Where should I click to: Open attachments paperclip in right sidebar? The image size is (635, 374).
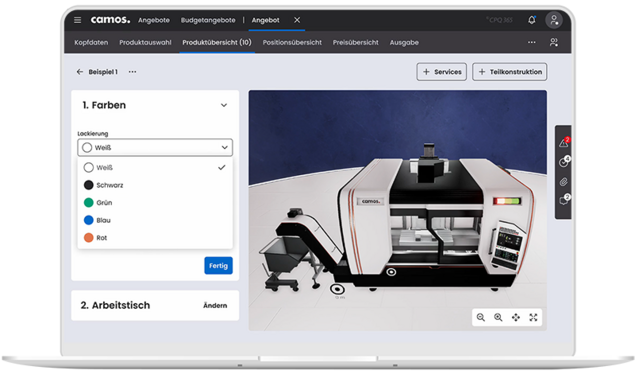pos(563,182)
